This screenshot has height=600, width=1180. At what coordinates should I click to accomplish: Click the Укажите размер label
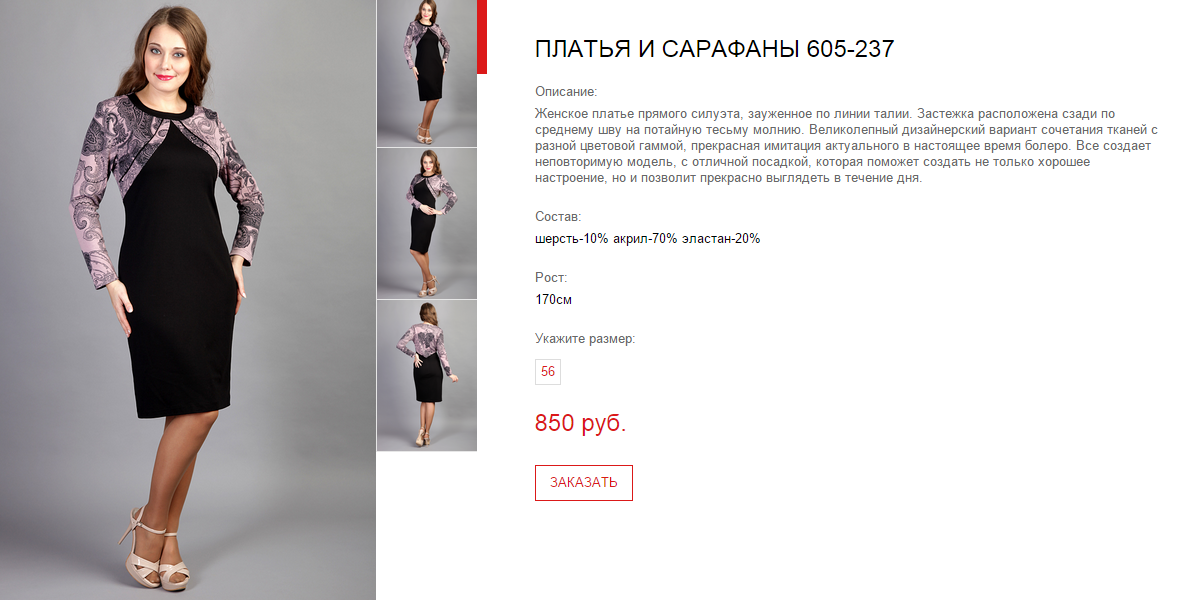pos(585,339)
